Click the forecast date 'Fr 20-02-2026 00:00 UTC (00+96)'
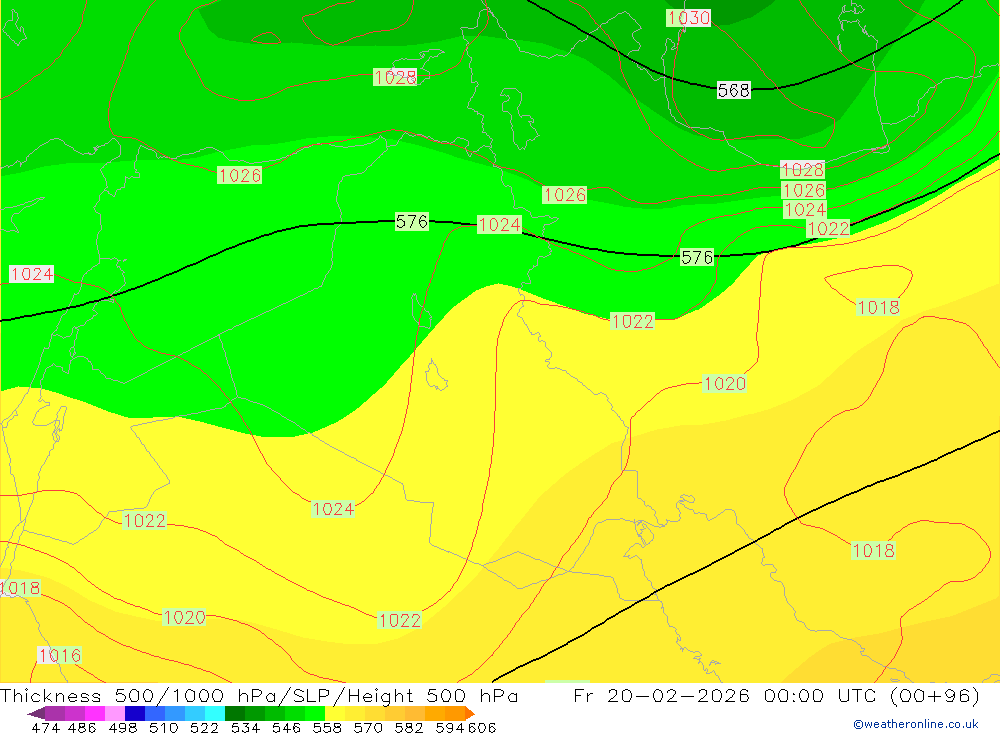Screen dimensions: 1000x733 click(776, 696)
